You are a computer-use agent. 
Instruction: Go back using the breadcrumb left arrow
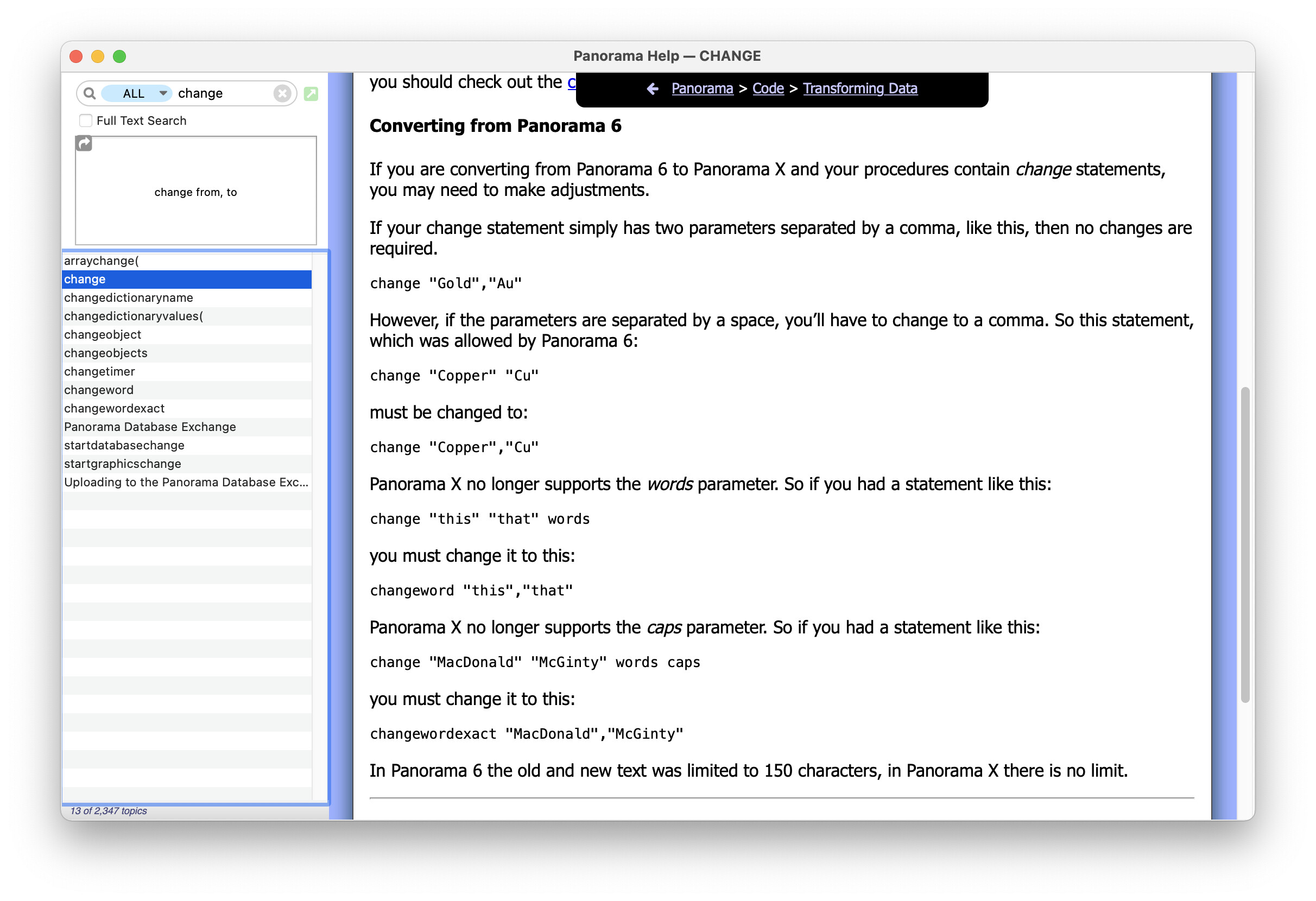coord(653,89)
